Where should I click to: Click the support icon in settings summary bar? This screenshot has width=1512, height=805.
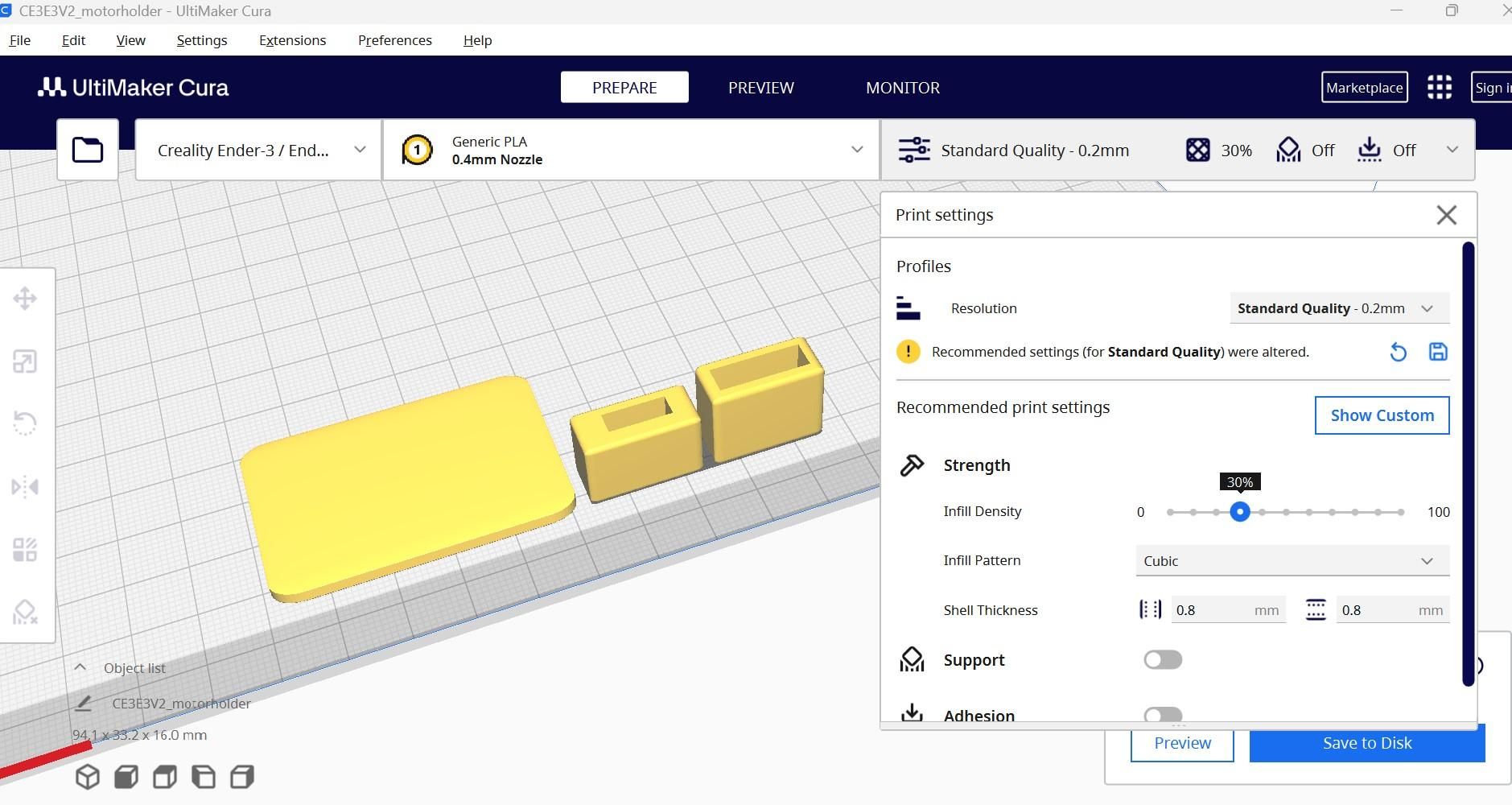tap(1288, 150)
